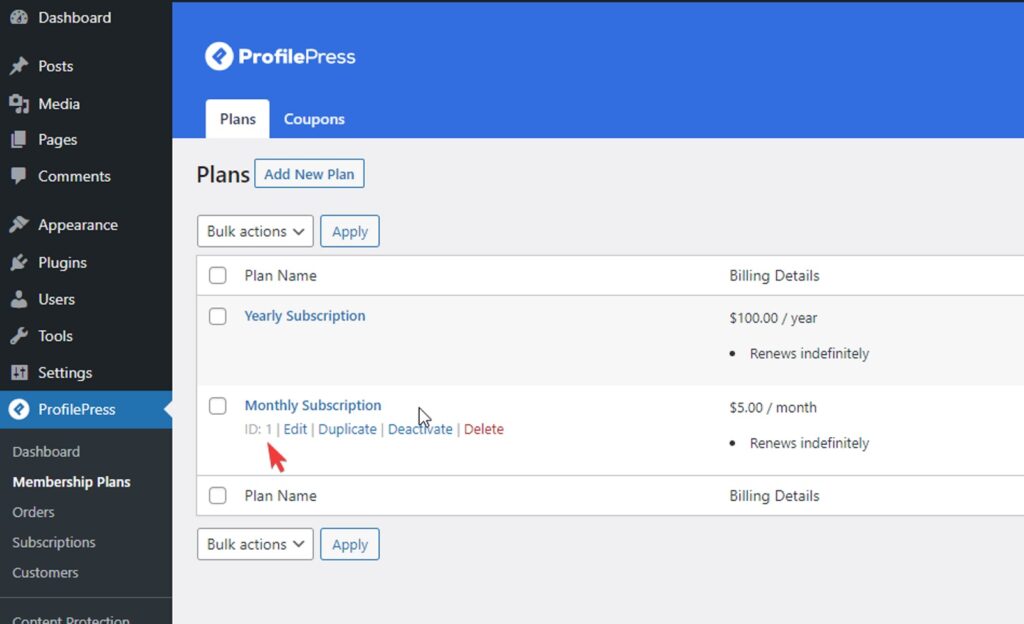This screenshot has width=1024, height=624.
Task: Click the $5.00 / month billing text
Action: 773,407
